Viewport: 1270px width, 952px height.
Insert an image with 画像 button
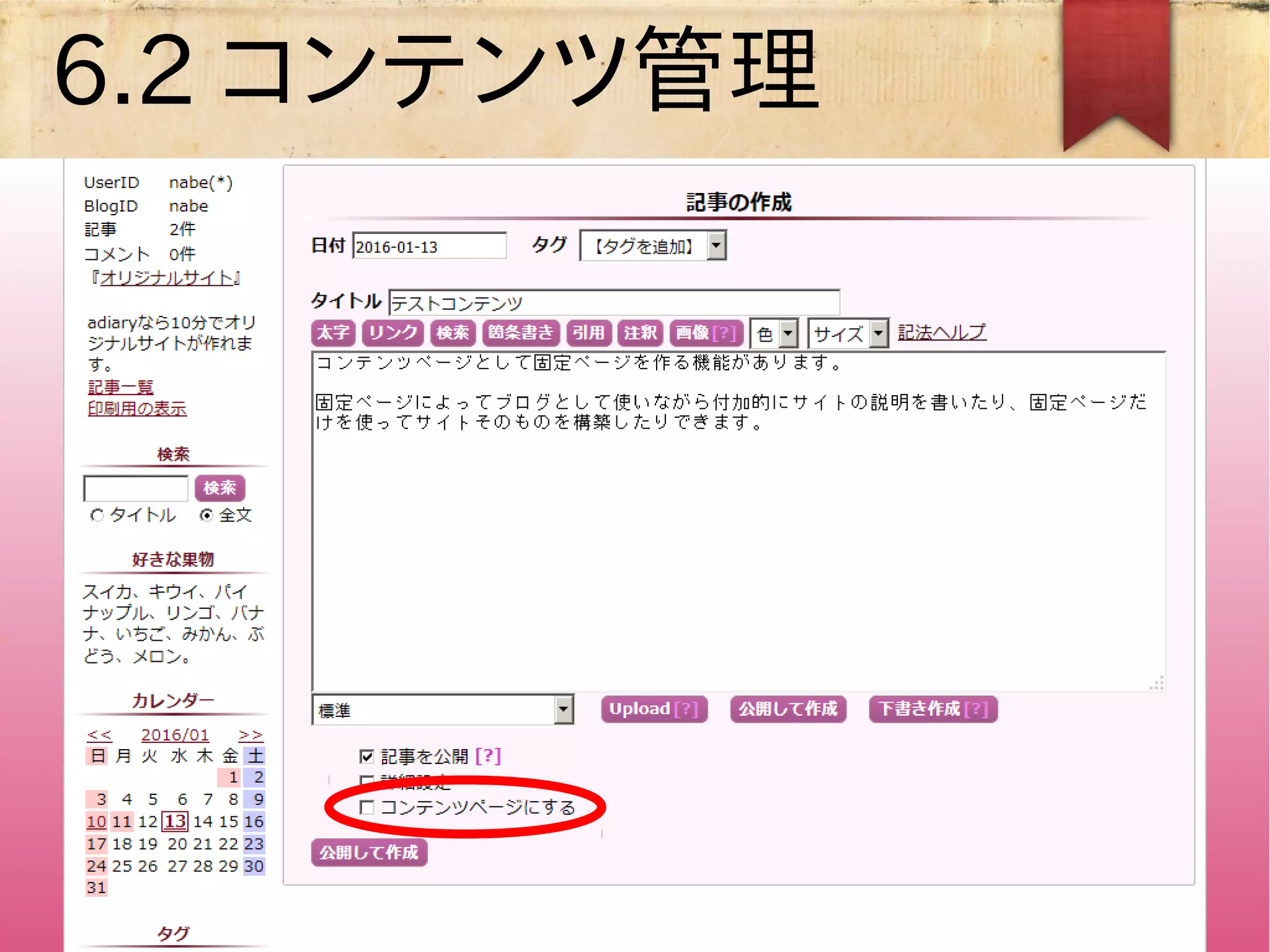(x=706, y=333)
